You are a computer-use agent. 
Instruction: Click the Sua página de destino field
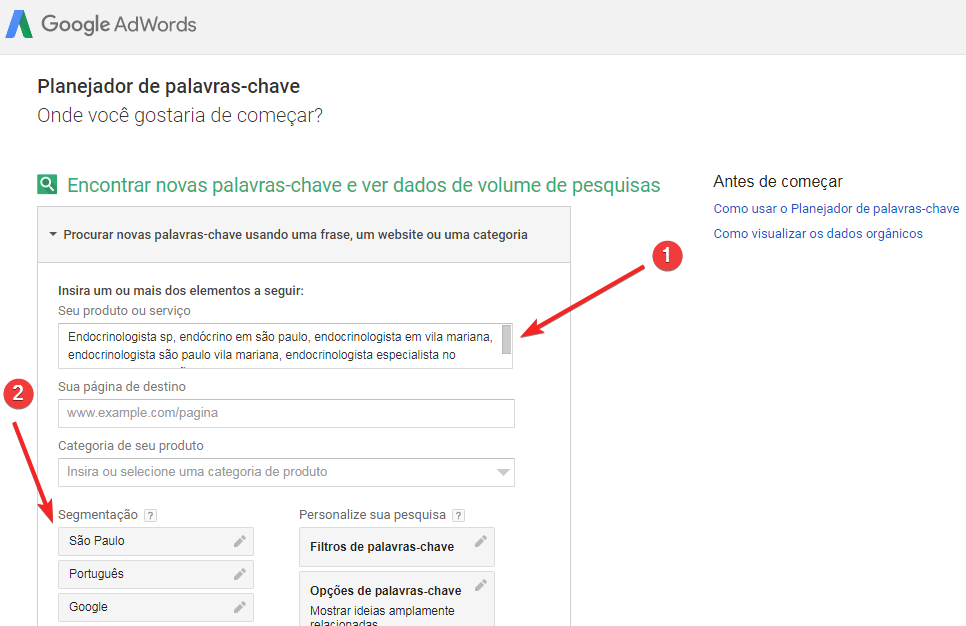pyautogui.click(x=286, y=413)
